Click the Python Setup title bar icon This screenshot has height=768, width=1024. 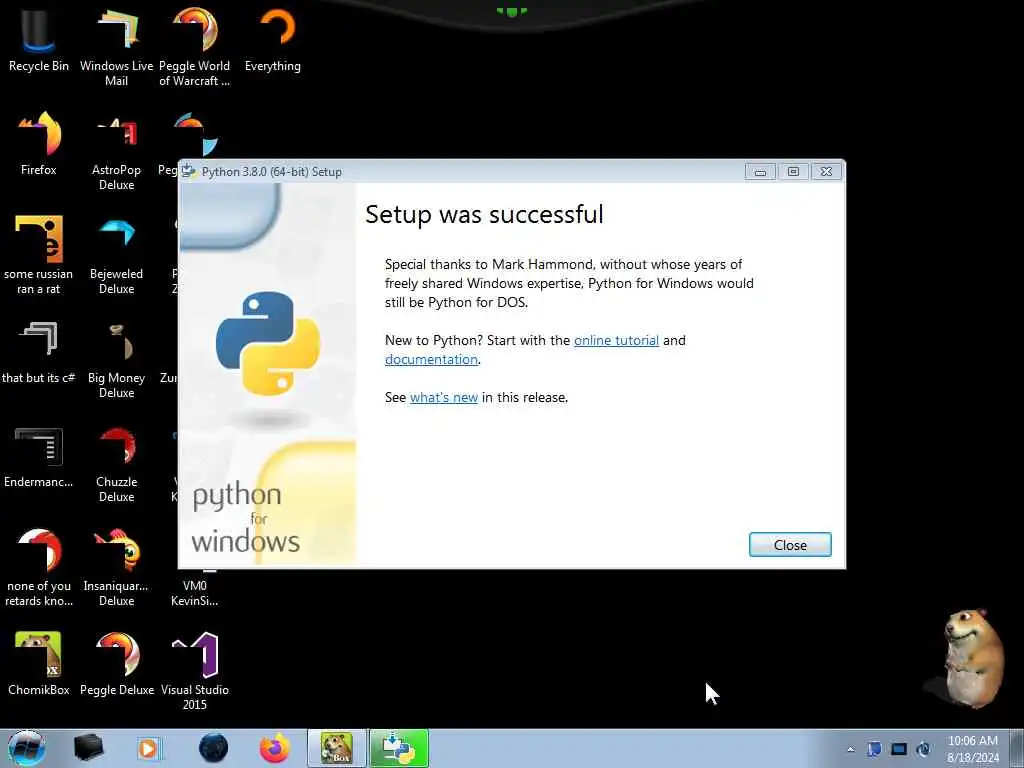(189, 172)
